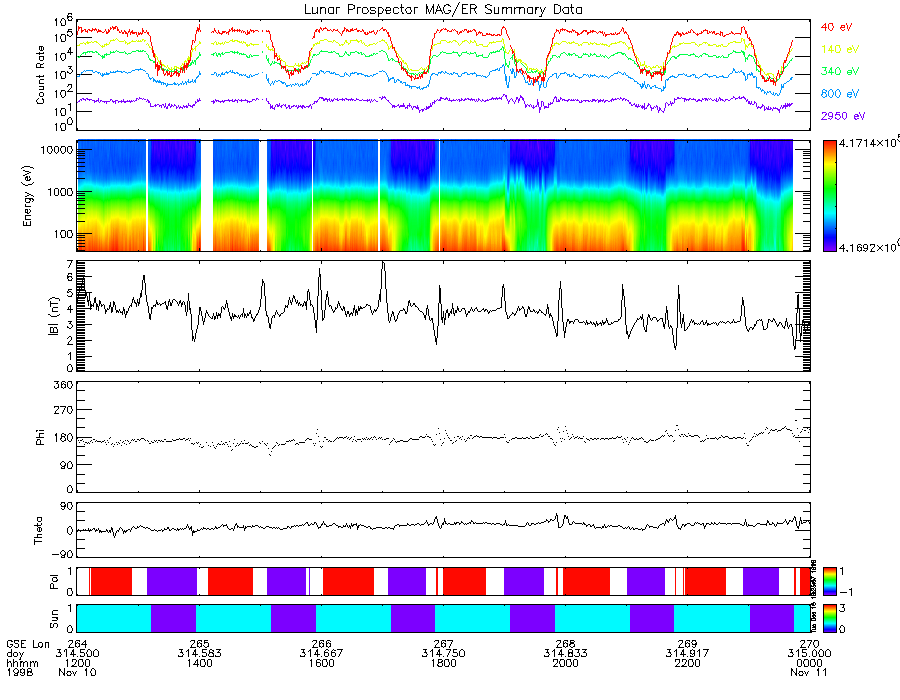
Task: Click the '1998' year label
Action: tap(20, 672)
